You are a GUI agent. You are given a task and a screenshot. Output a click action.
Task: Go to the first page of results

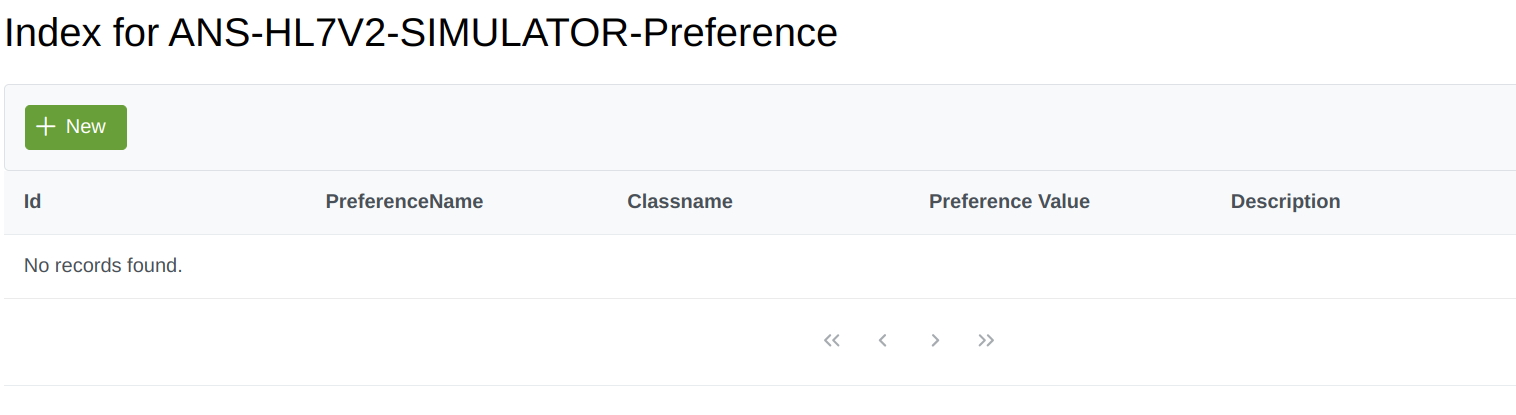[x=832, y=341]
